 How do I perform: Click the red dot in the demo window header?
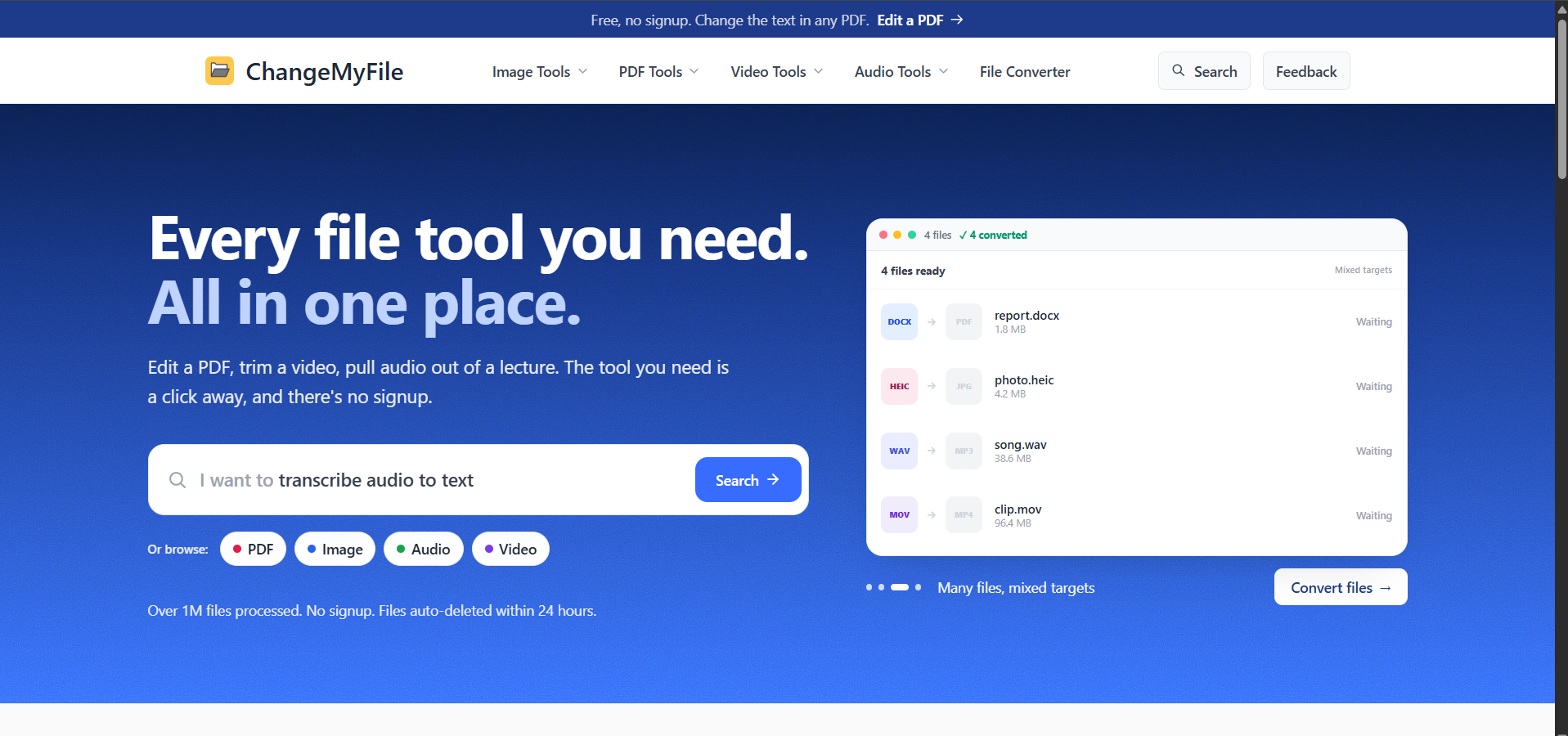(883, 235)
